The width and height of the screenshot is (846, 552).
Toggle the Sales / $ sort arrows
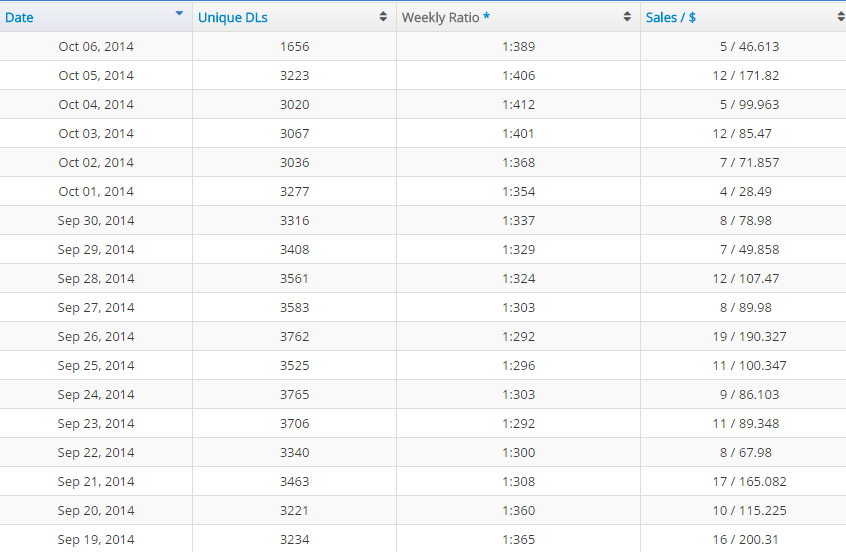841,17
